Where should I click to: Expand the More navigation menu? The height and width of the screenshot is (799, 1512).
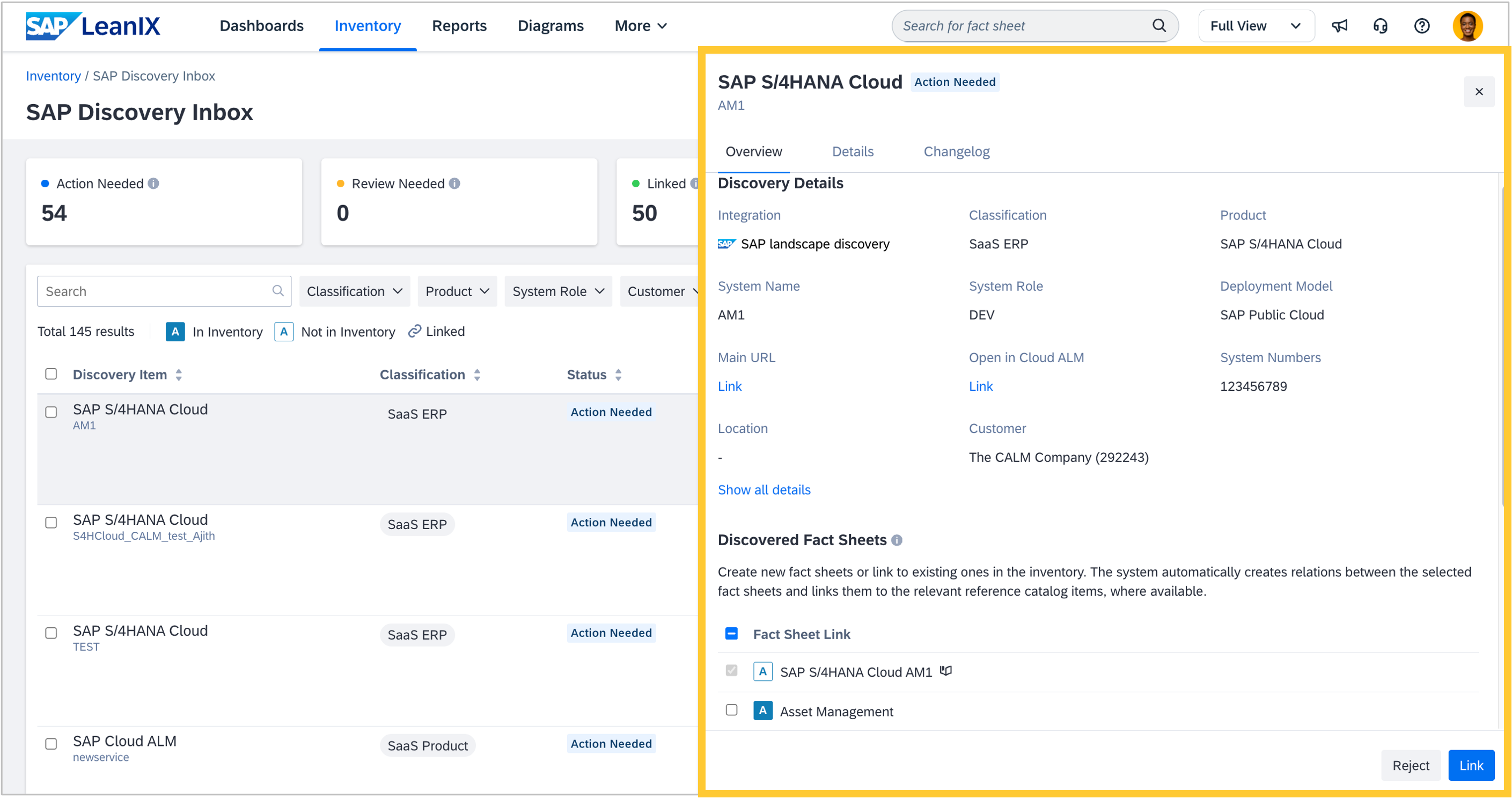[640, 26]
